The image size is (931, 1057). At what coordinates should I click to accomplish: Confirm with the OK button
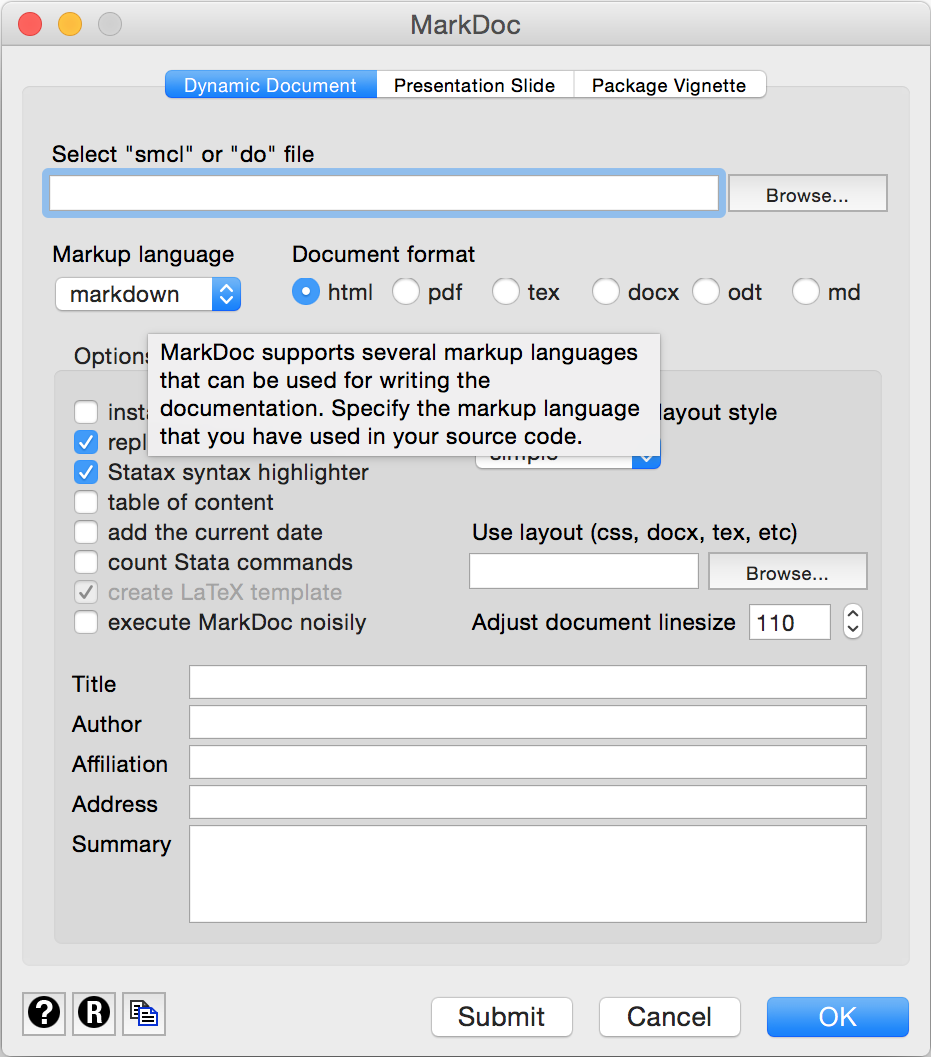(837, 1017)
